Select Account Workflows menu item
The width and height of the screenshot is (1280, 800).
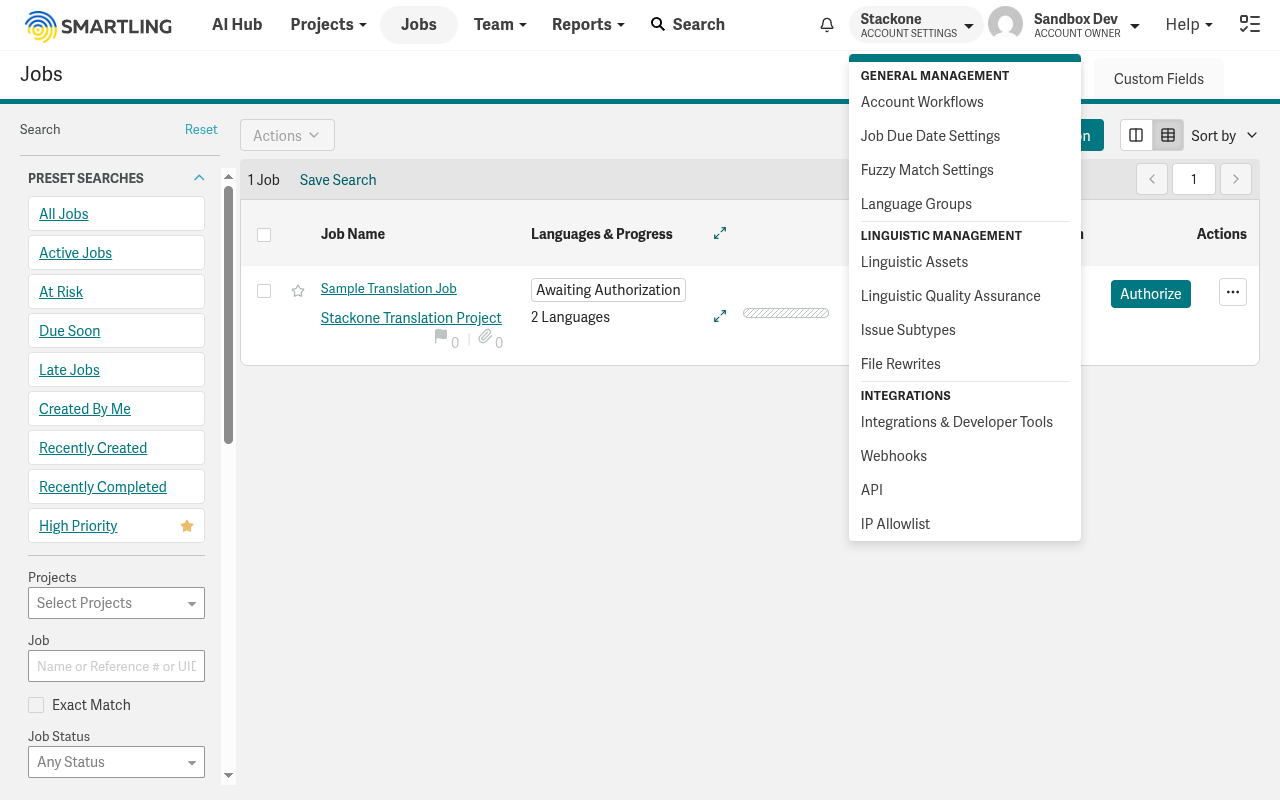922,102
